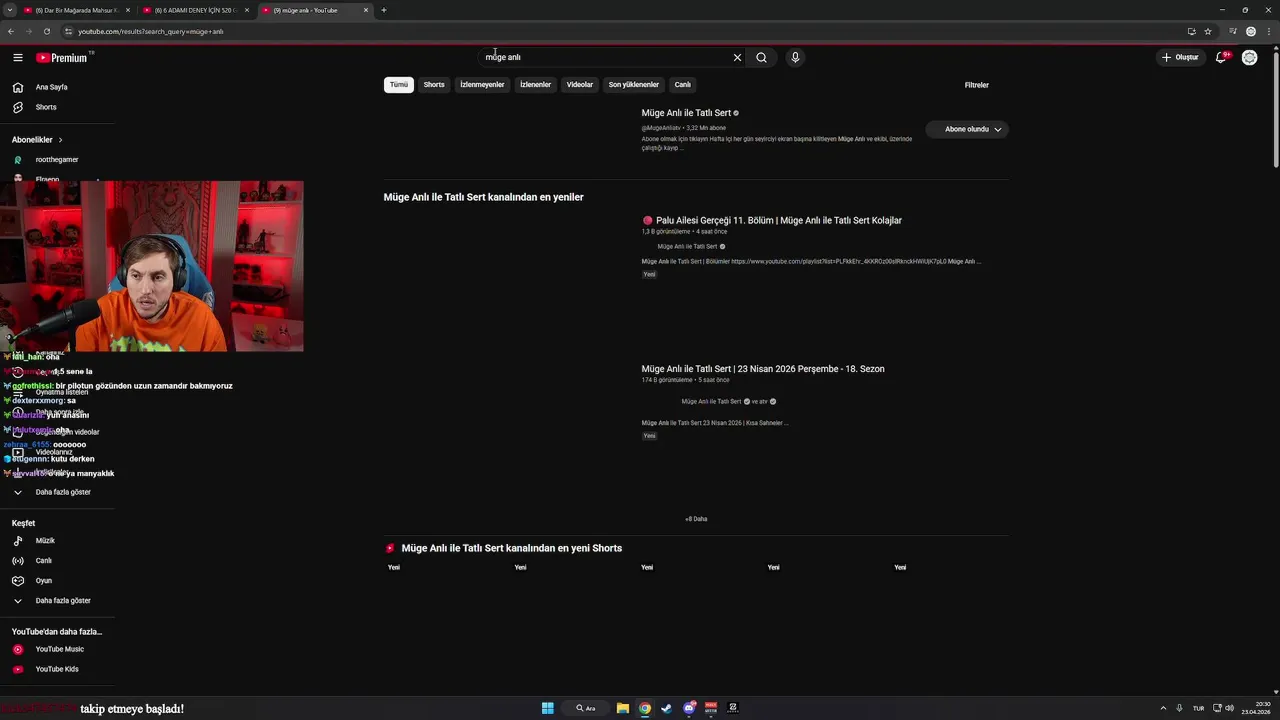Open YouTube Kids from the sidebar
Viewport: 1280px width, 720px height.
pos(57,669)
